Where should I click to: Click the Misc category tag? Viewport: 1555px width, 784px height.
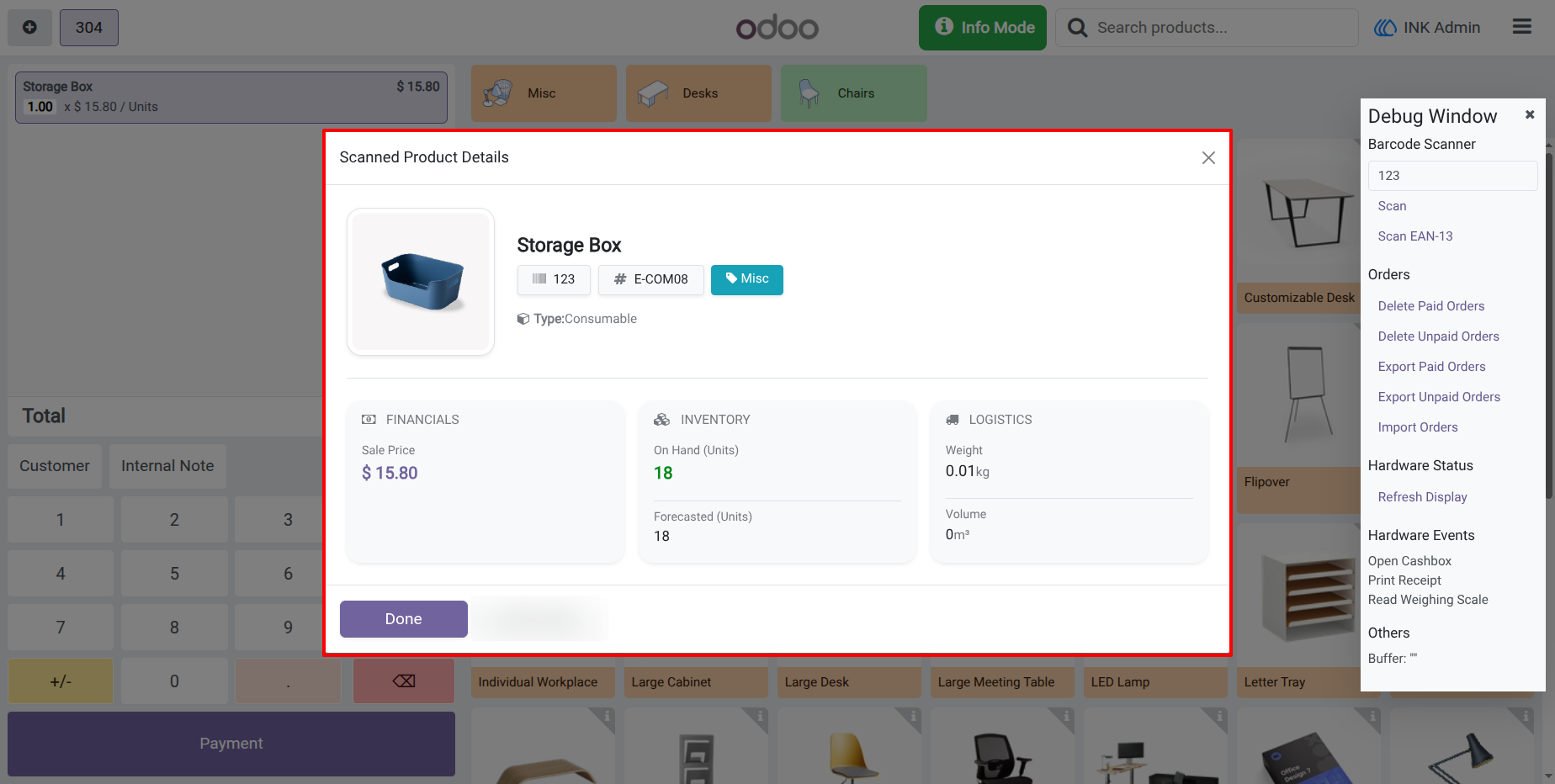[x=747, y=279]
